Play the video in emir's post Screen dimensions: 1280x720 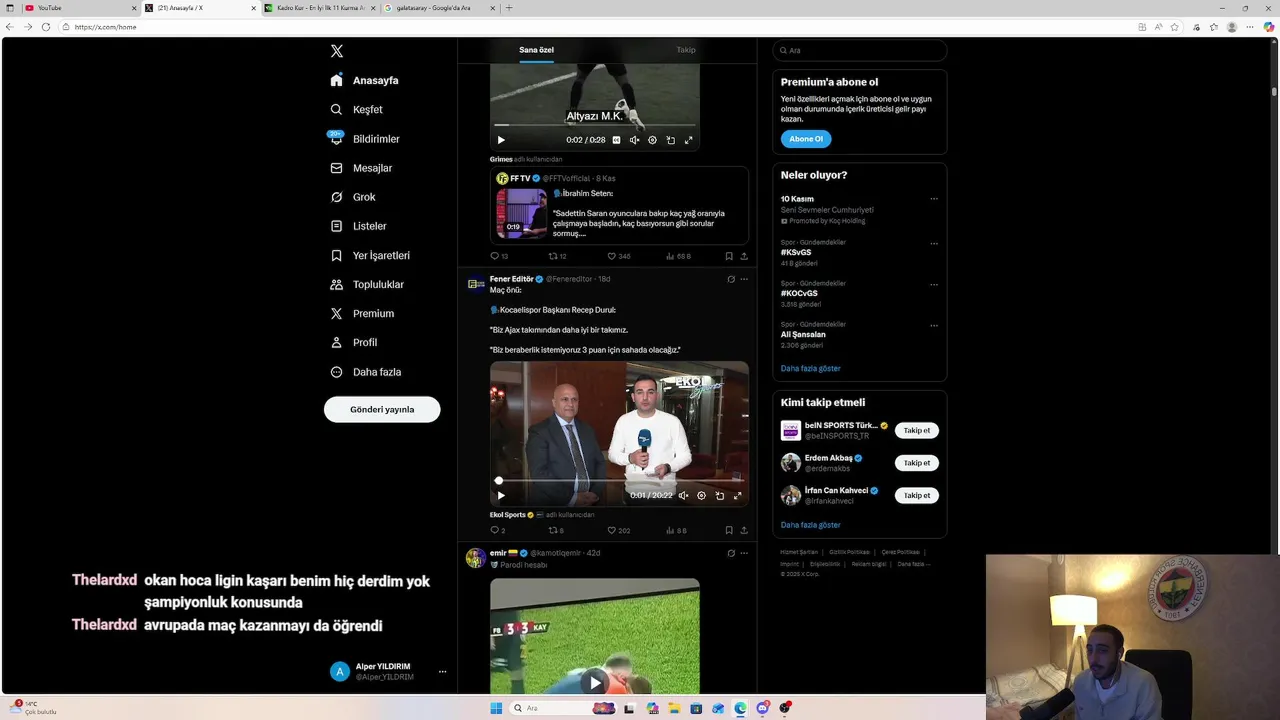pos(595,683)
